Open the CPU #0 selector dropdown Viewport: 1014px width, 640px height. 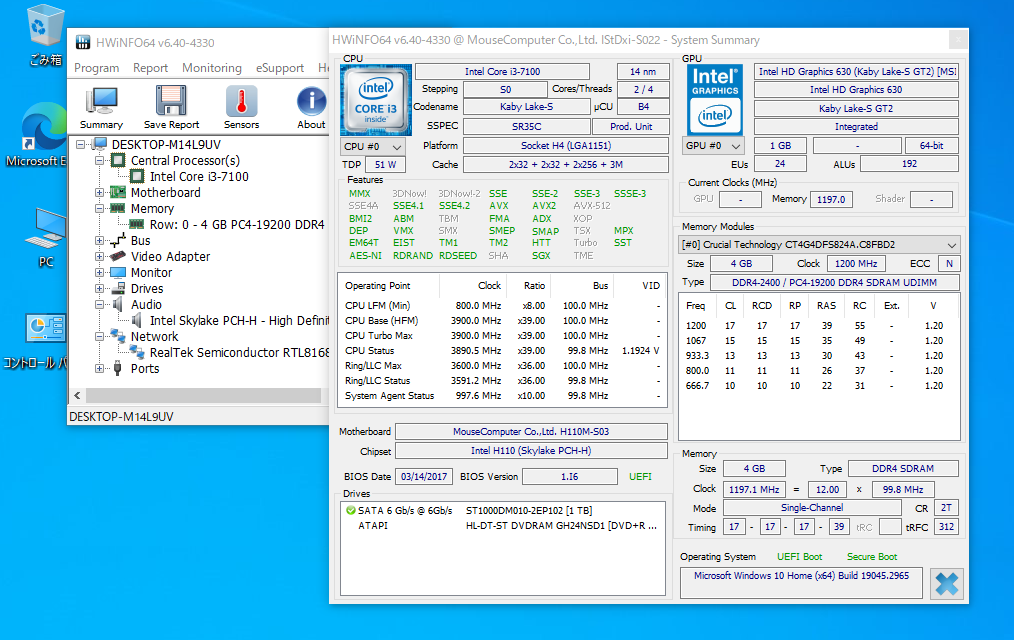pyautogui.click(x=374, y=146)
